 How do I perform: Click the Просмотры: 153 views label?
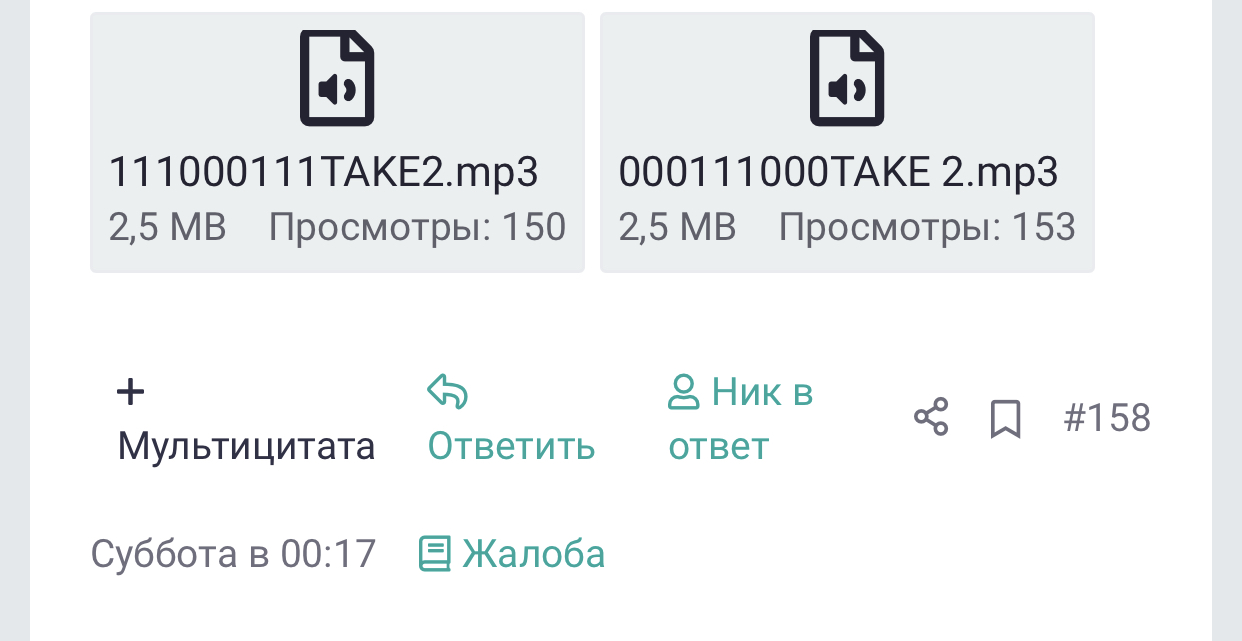(x=927, y=228)
